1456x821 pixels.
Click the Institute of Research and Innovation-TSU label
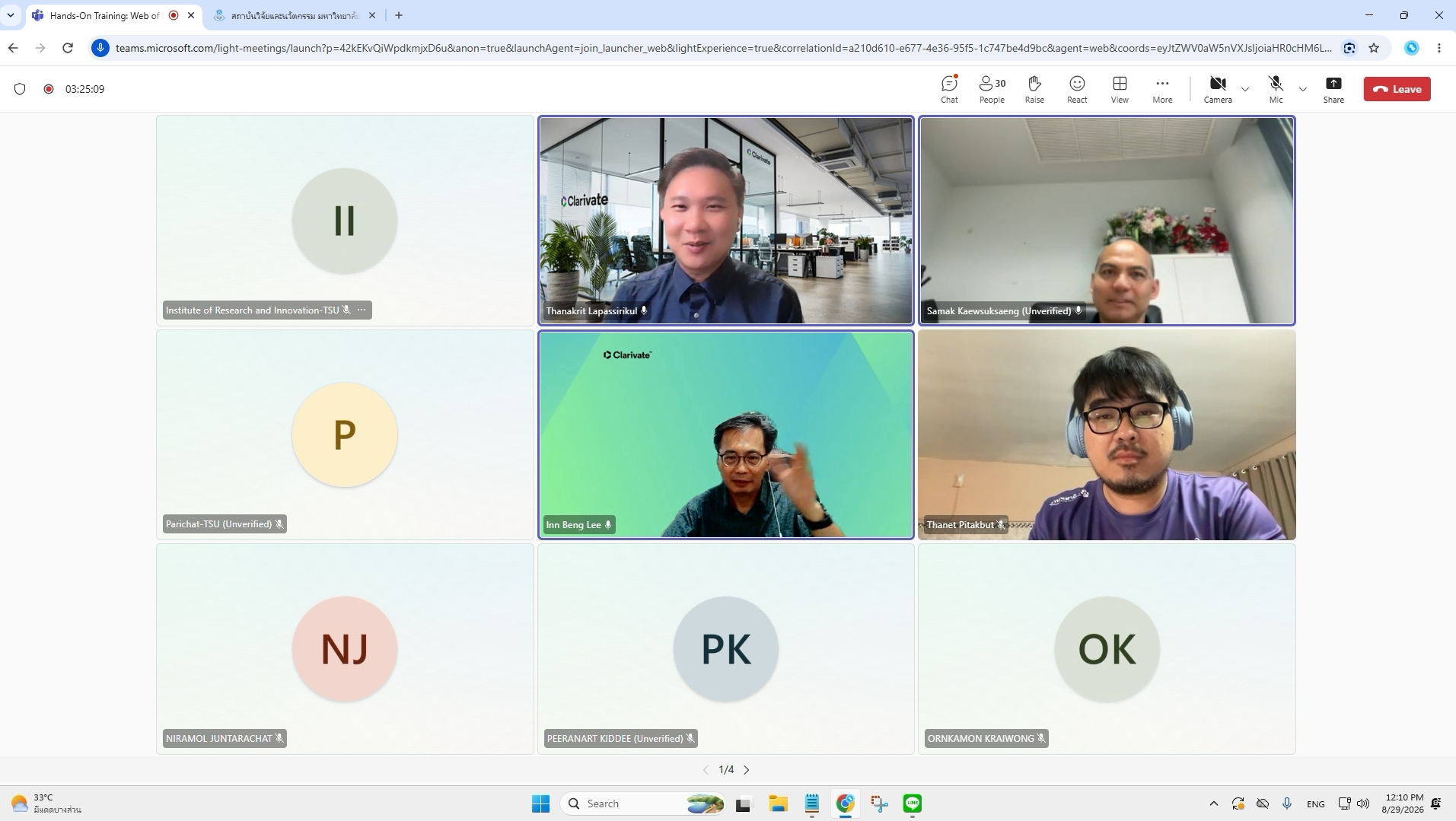pyautogui.click(x=252, y=310)
